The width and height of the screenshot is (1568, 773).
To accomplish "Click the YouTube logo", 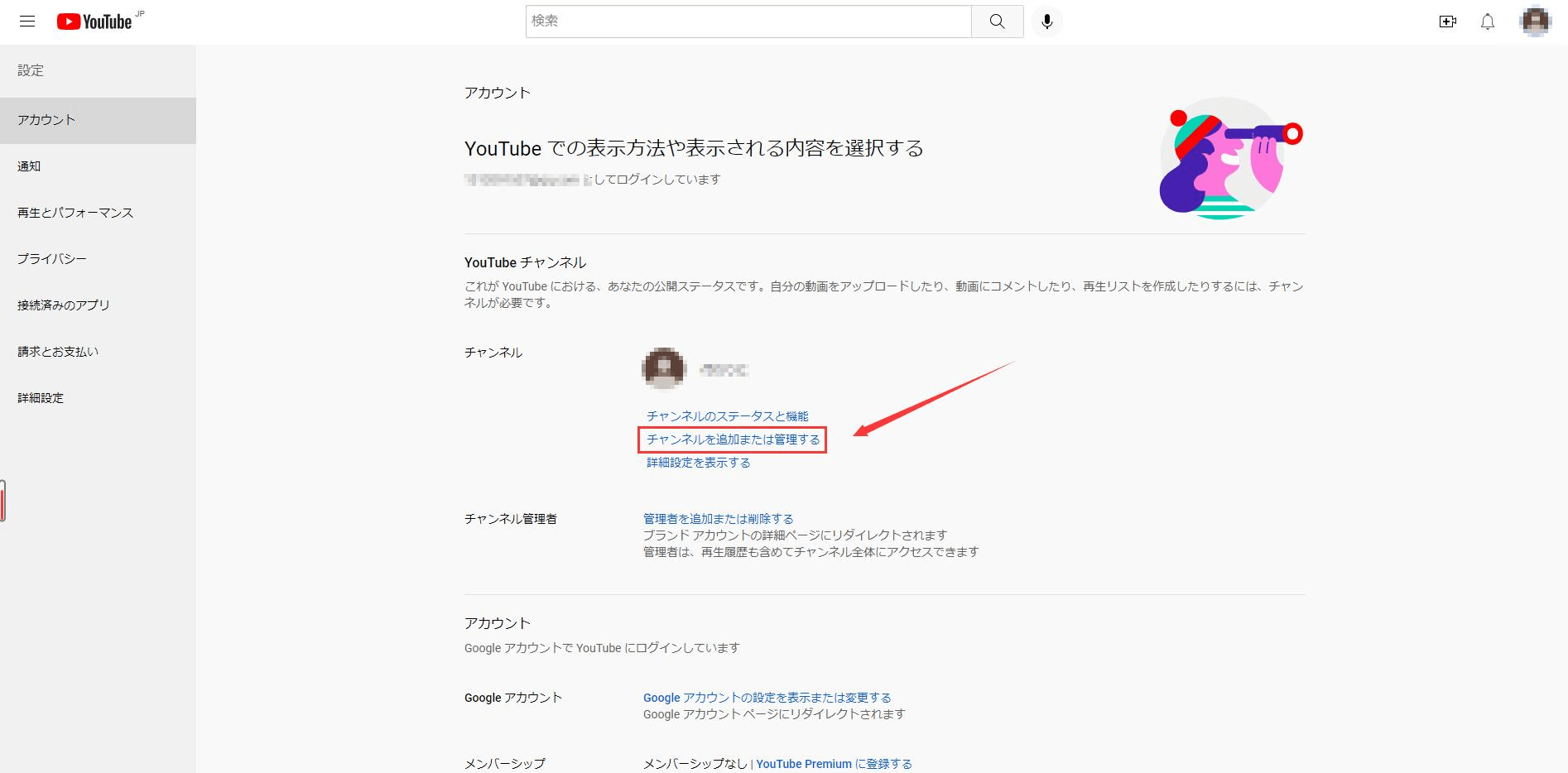I will coord(94,22).
